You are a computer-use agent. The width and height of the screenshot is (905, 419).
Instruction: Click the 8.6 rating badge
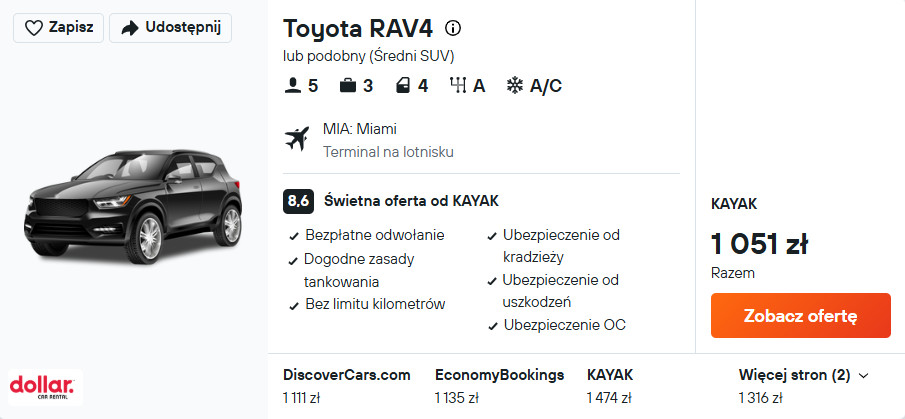pos(298,201)
